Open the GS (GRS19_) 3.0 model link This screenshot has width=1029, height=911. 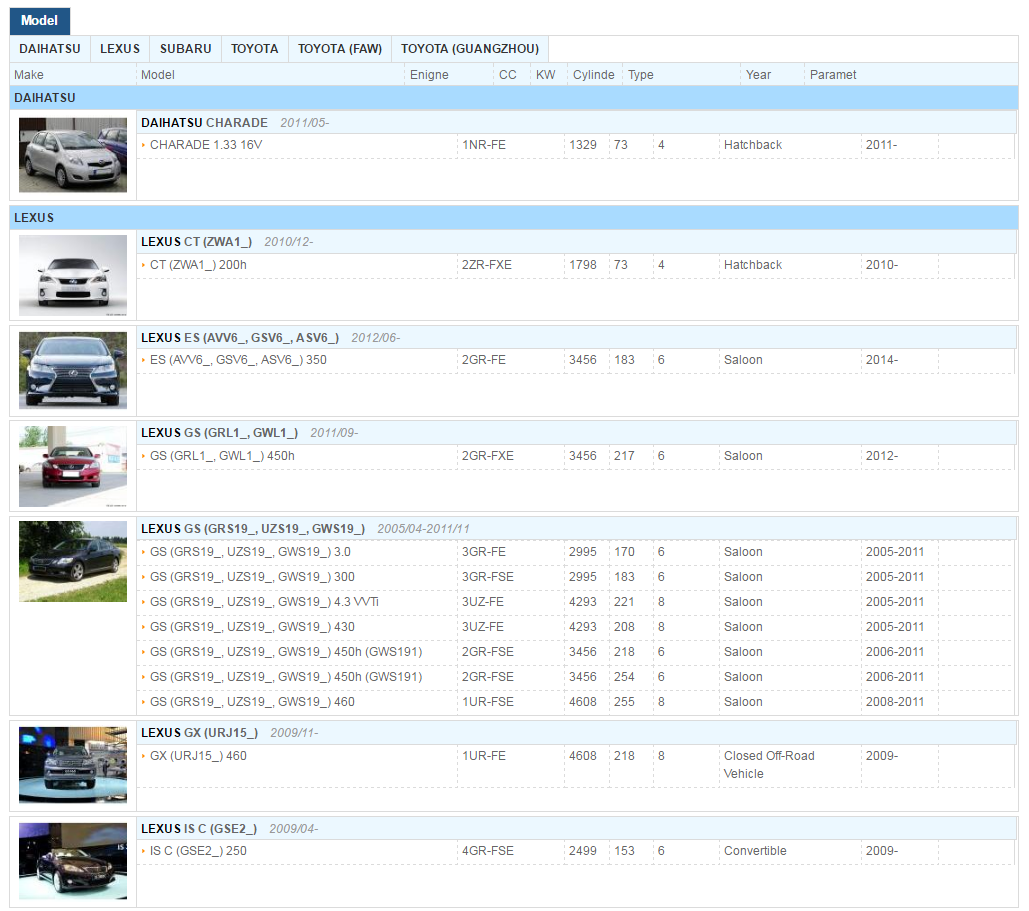point(250,552)
